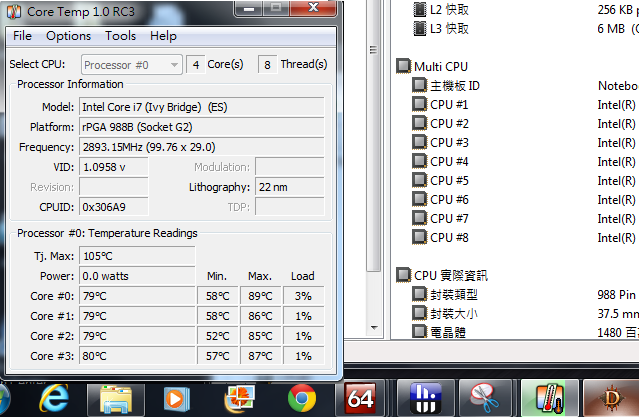Screen dimensions: 639x417
Task: Click Core #1 max temperature 86°C
Action: (261, 316)
